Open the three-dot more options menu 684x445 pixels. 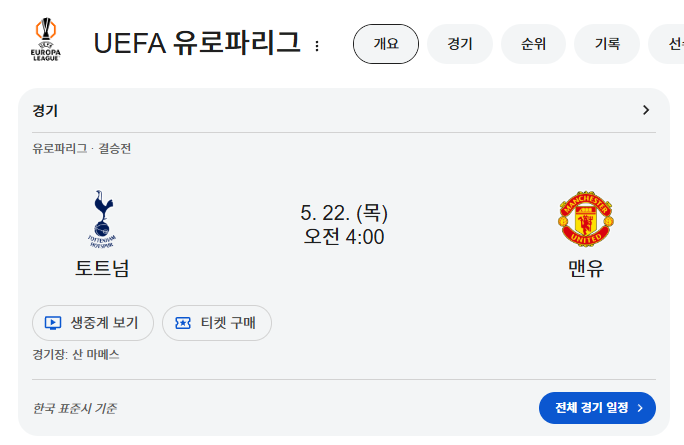[x=317, y=46]
